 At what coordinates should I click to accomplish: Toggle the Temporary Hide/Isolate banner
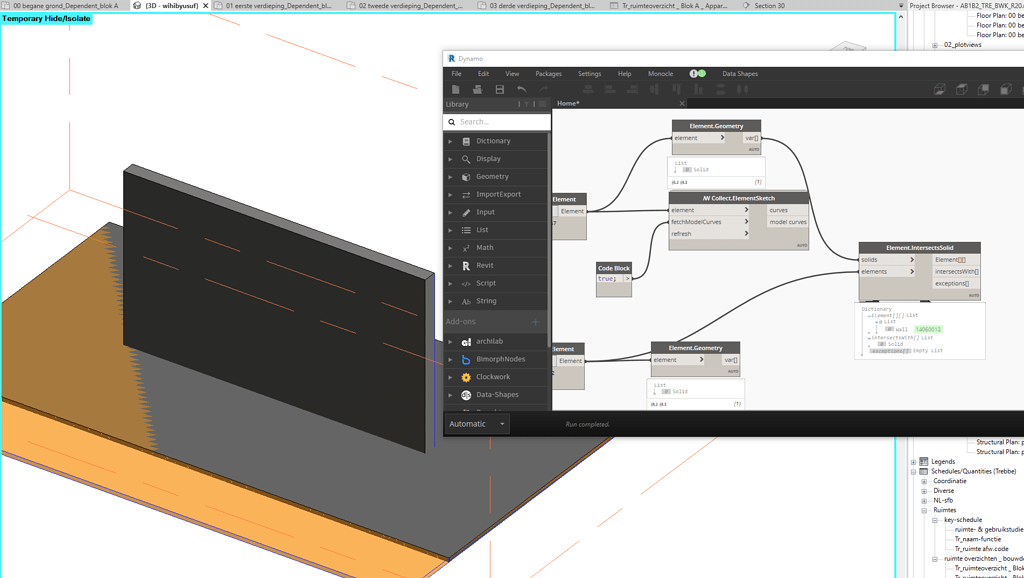point(49,18)
